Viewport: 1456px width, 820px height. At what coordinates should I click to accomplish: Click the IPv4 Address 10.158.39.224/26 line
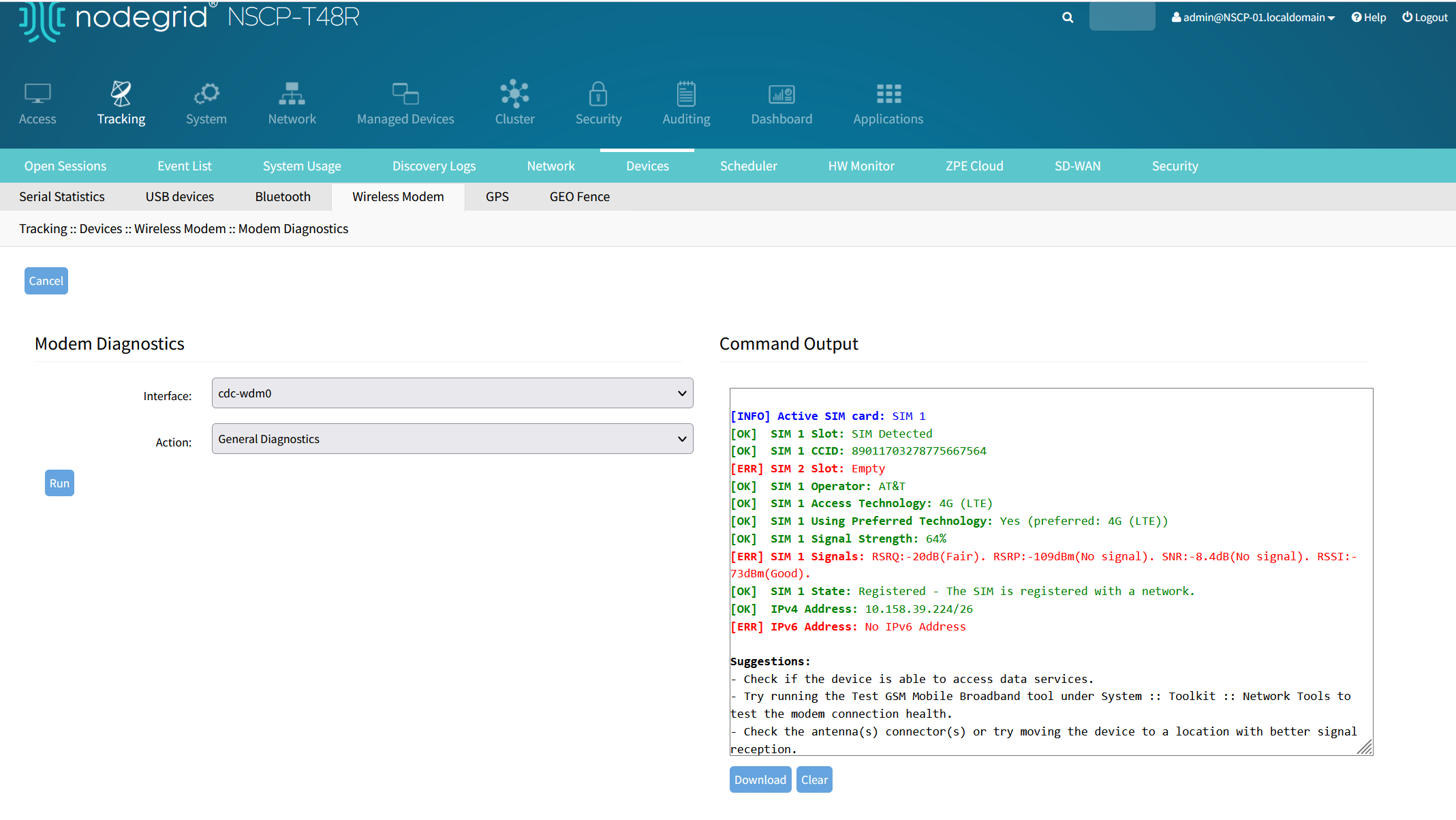852,609
